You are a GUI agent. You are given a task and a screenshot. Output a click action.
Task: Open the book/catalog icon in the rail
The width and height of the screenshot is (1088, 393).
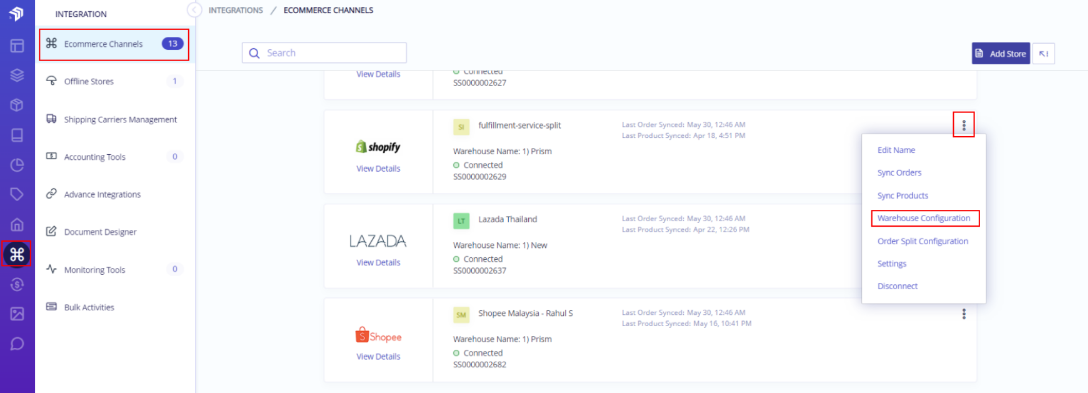pos(17,135)
